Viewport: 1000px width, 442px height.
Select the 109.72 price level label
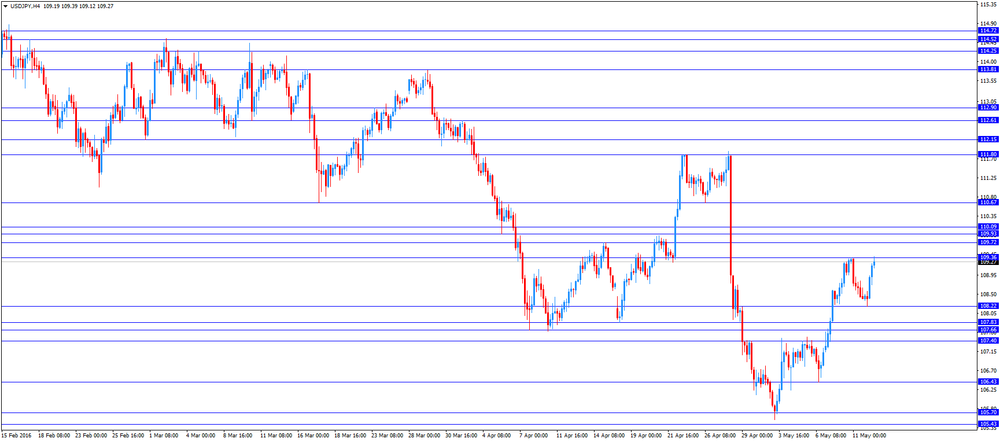tap(987, 242)
